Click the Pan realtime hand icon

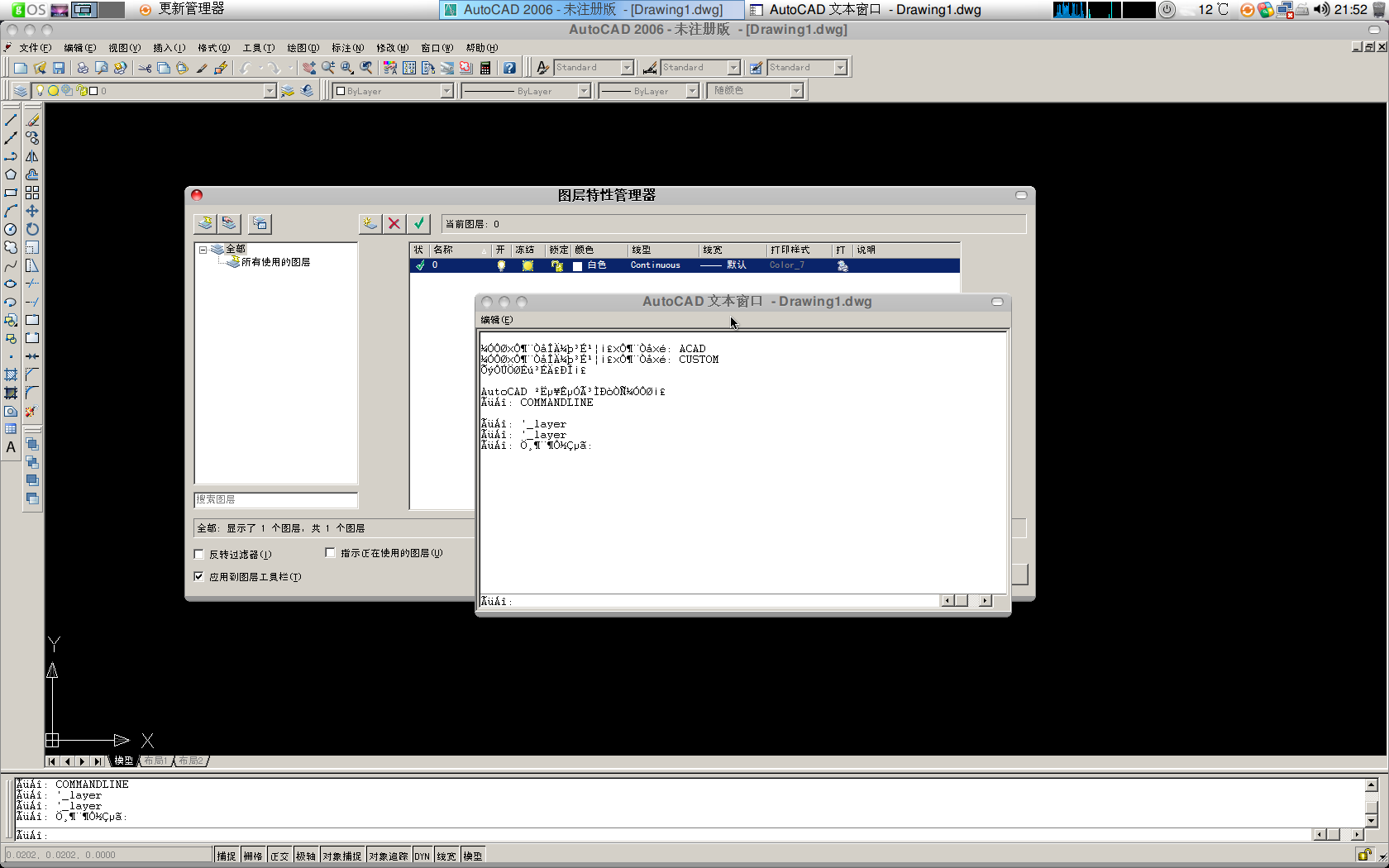pyautogui.click(x=308, y=68)
